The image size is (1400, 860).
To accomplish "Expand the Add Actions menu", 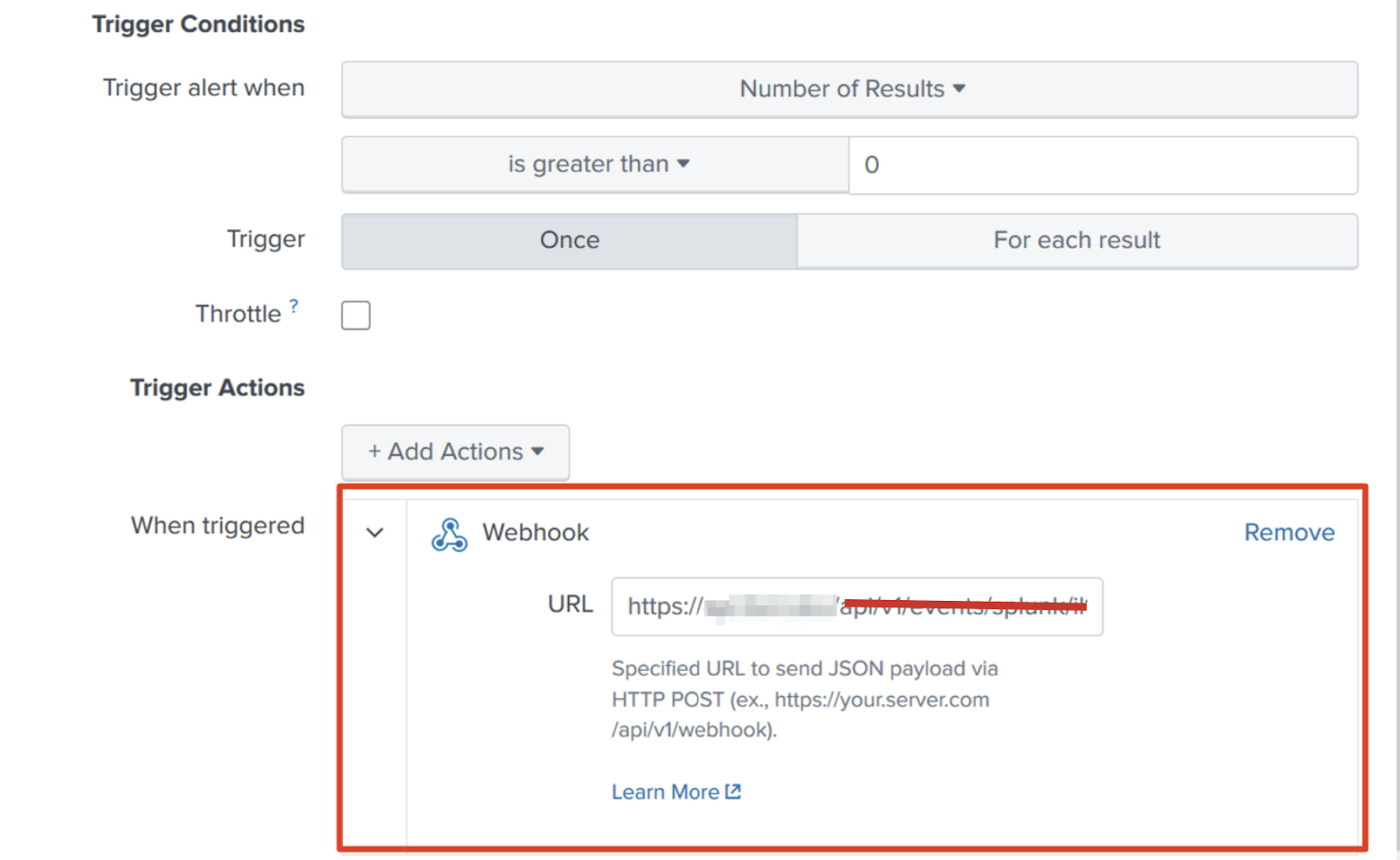I will click(x=455, y=451).
